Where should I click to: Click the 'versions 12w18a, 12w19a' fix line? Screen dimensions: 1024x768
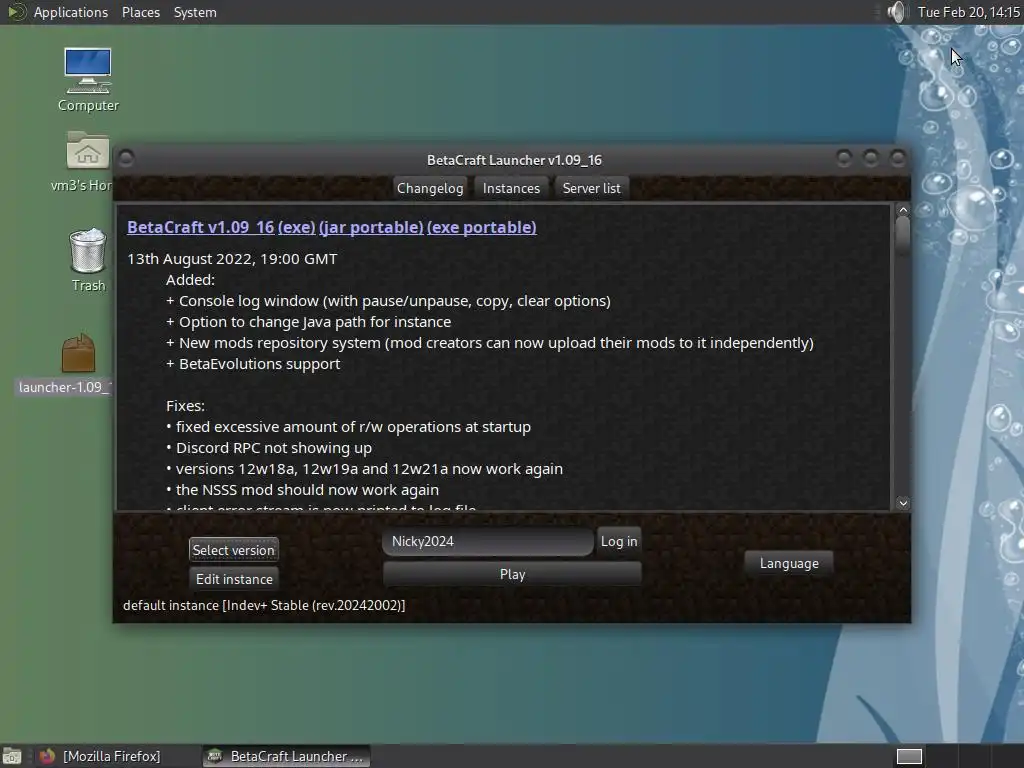coord(364,469)
